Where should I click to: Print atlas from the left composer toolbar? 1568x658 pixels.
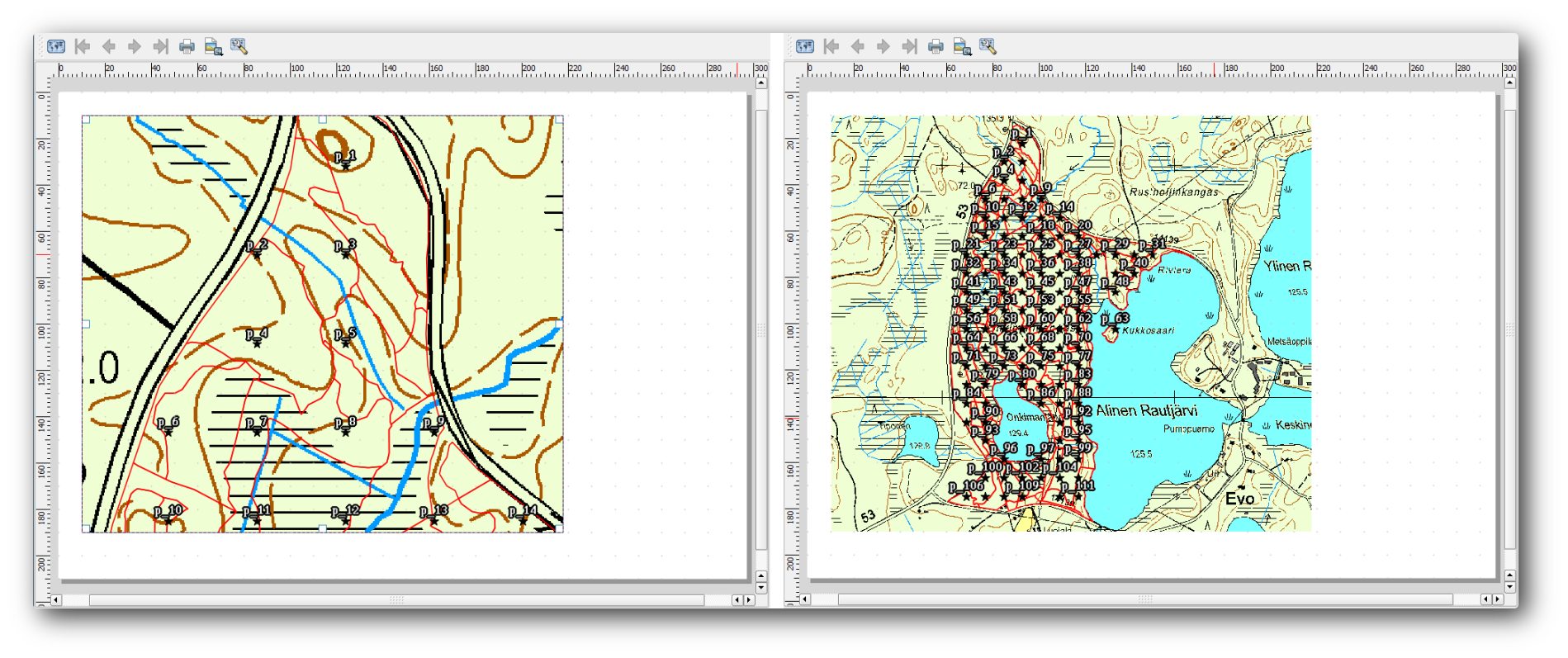(x=187, y=46)
